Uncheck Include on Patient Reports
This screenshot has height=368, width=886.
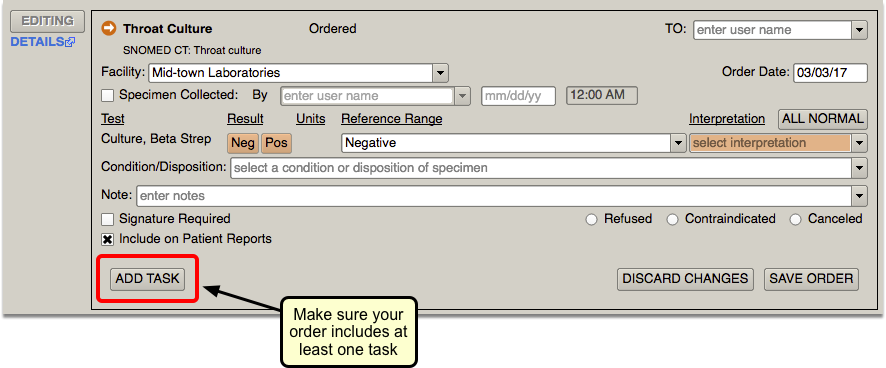coord(107,239)
